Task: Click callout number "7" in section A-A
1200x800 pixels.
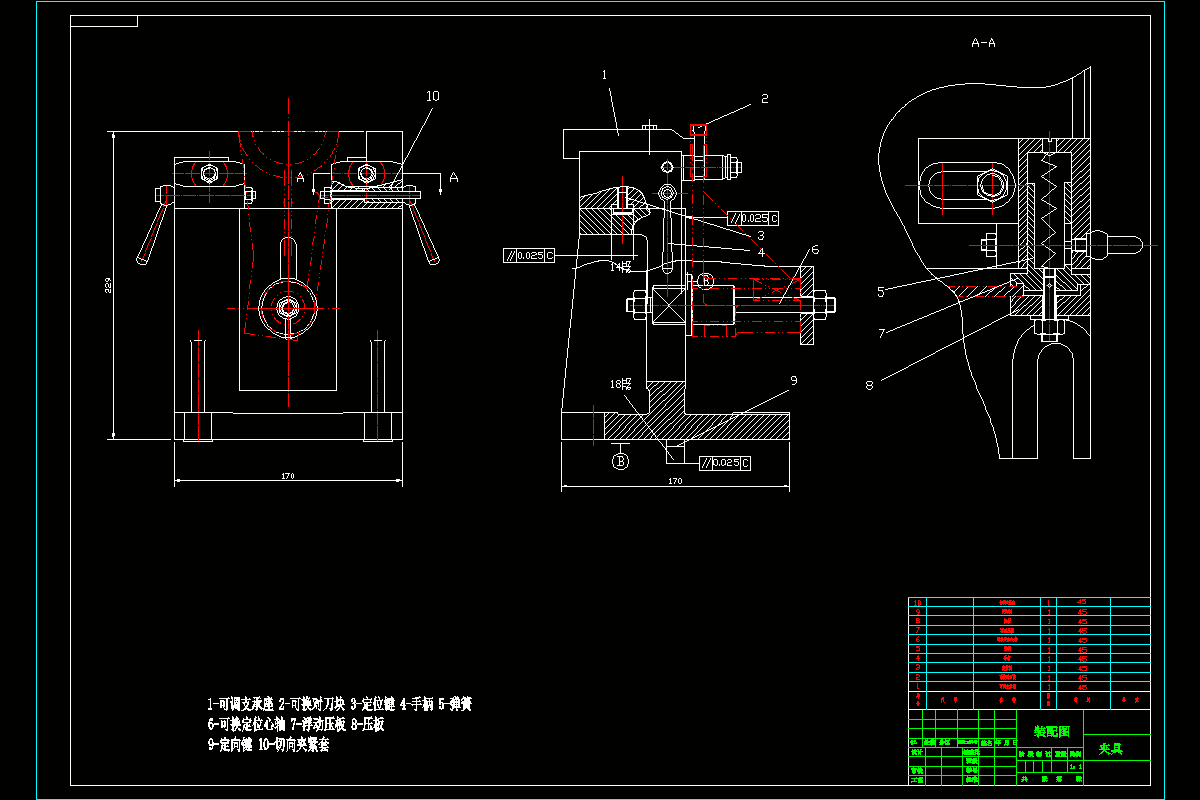Action: tap(882, 333)
